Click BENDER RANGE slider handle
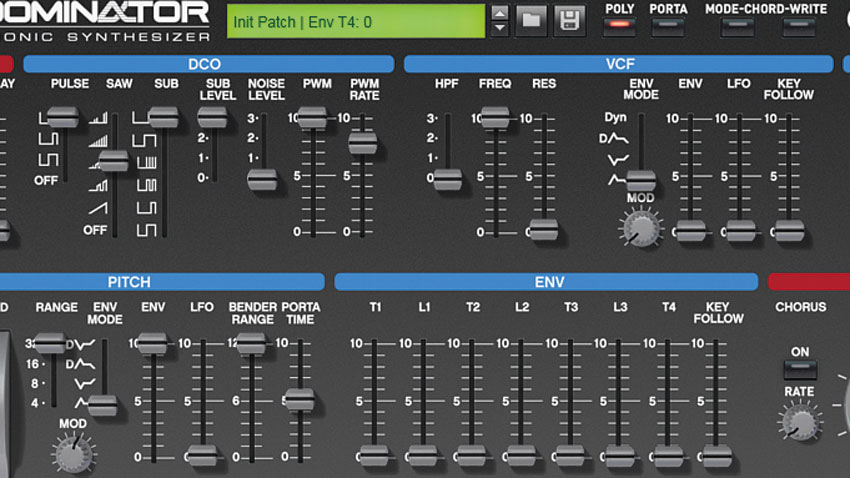Image resolution: width=850 pixels, height=478 pixels. pos(250,343)
